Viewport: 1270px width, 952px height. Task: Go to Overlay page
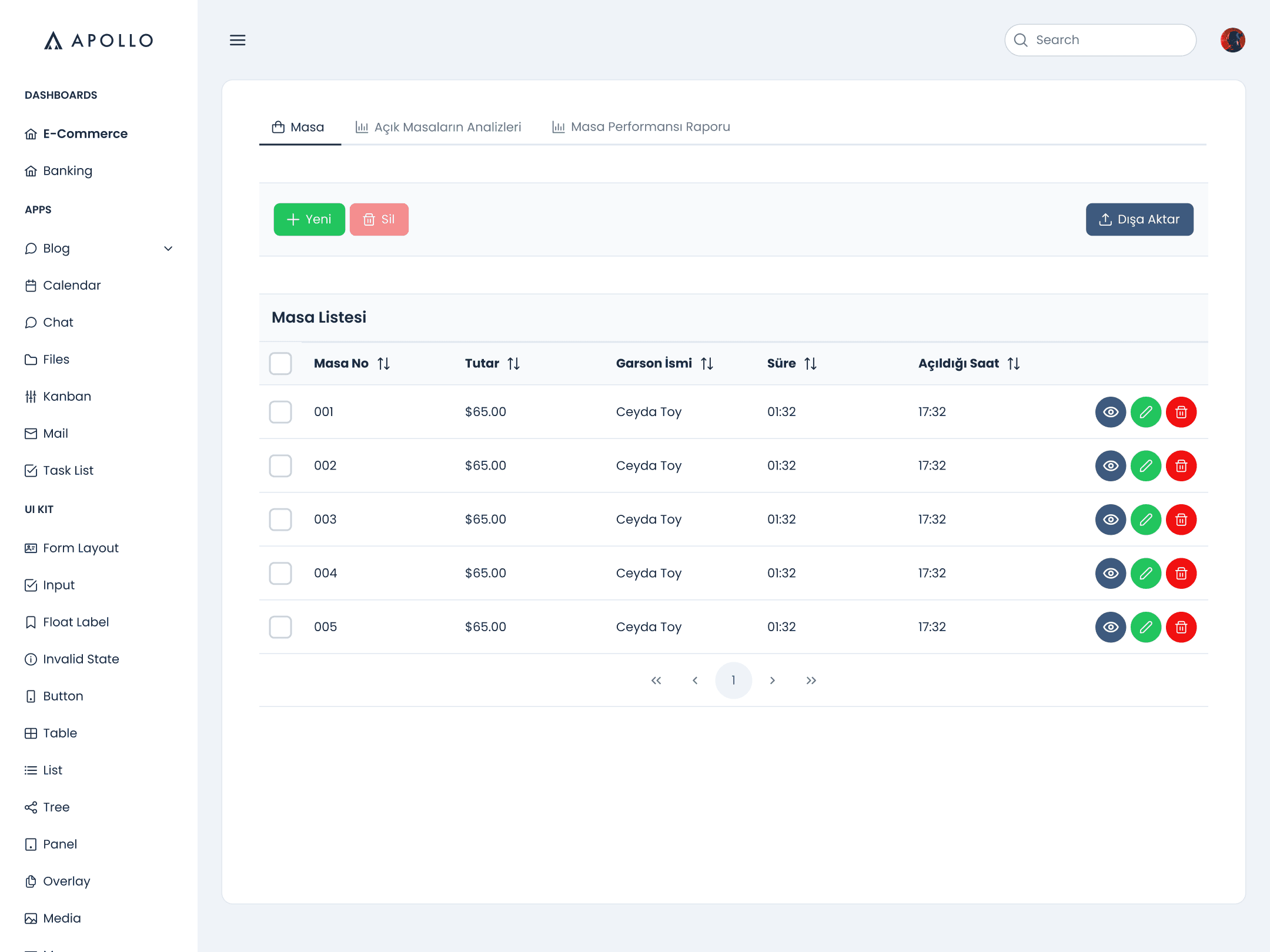pos(57,881)
